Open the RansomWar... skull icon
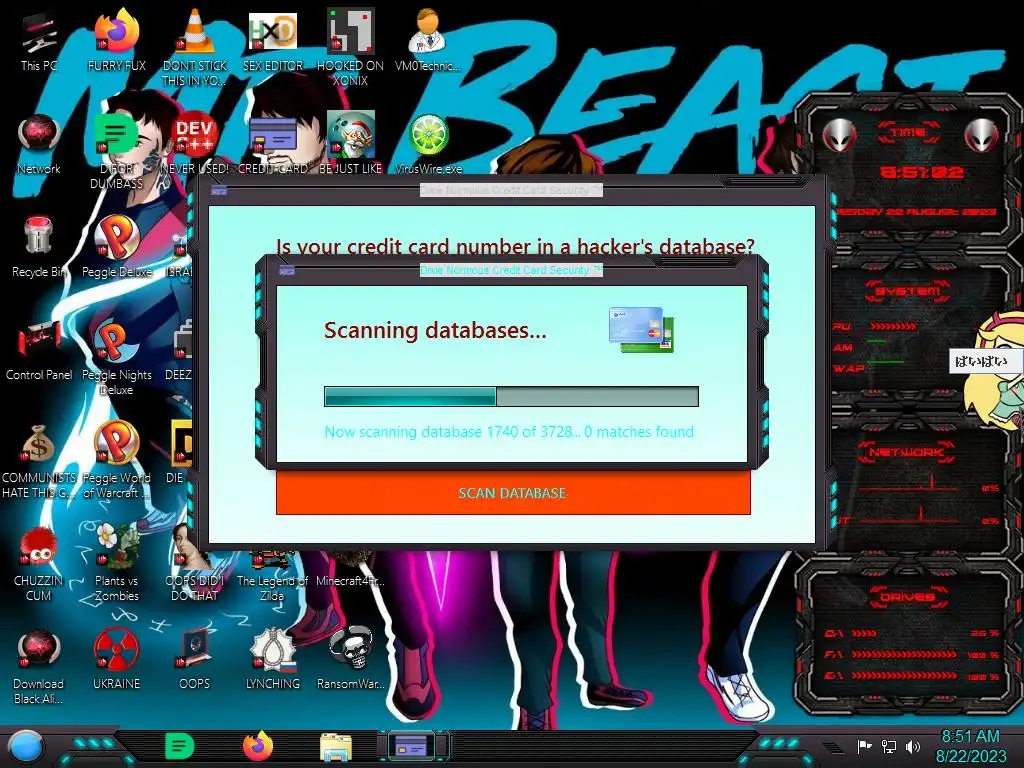The image size is (1024, 768). point(350,660)
